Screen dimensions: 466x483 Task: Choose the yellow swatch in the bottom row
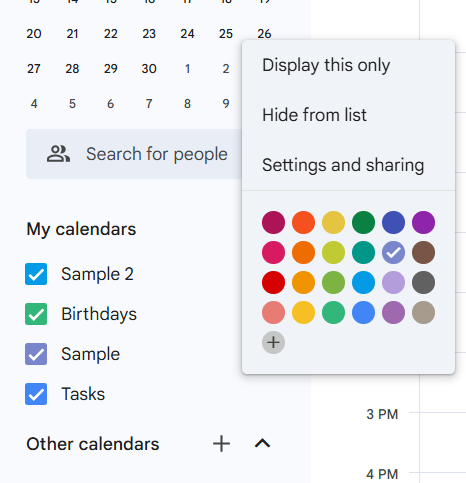(x=303, y=312)
